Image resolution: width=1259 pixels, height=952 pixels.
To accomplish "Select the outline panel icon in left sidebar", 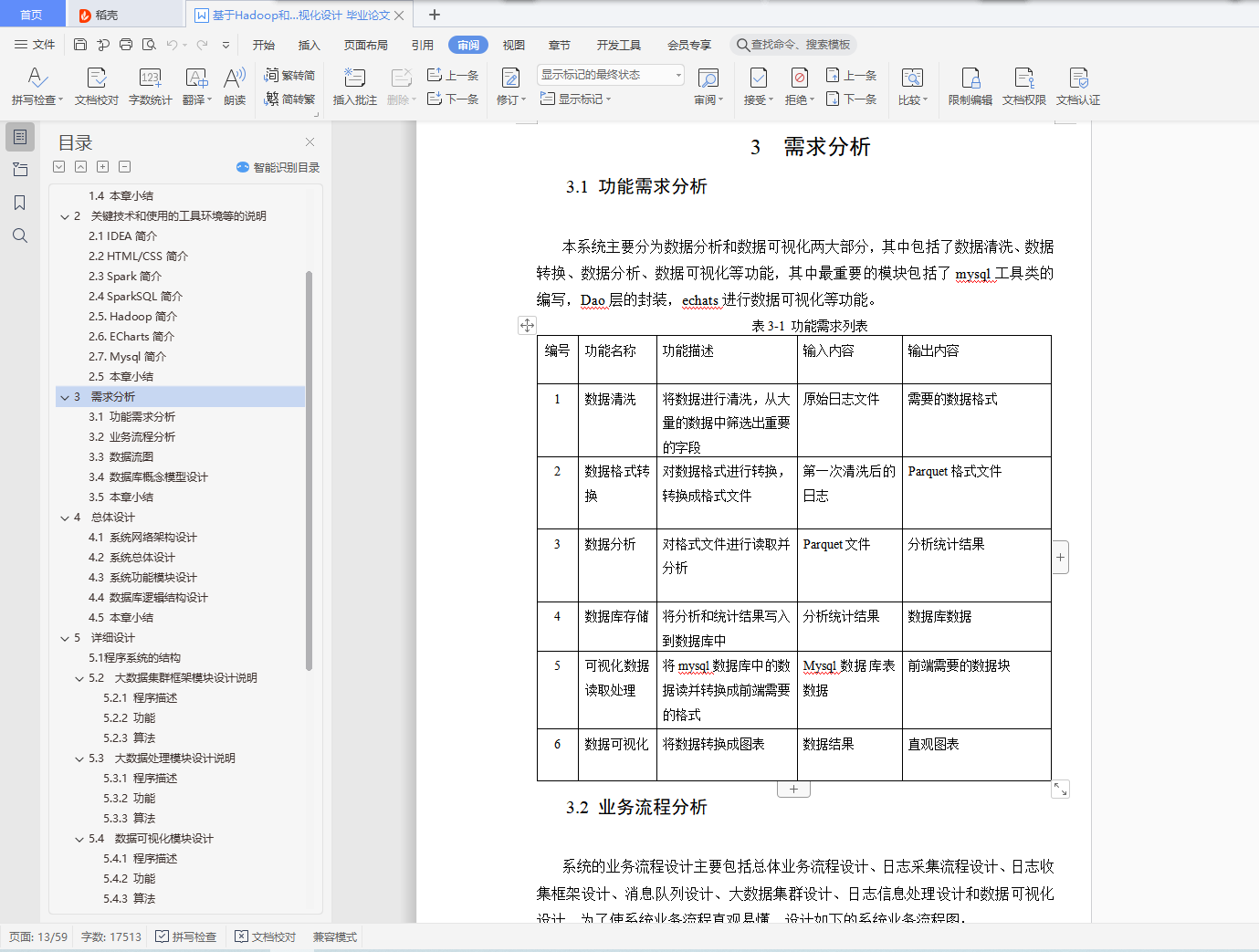I will pos(20,137).
